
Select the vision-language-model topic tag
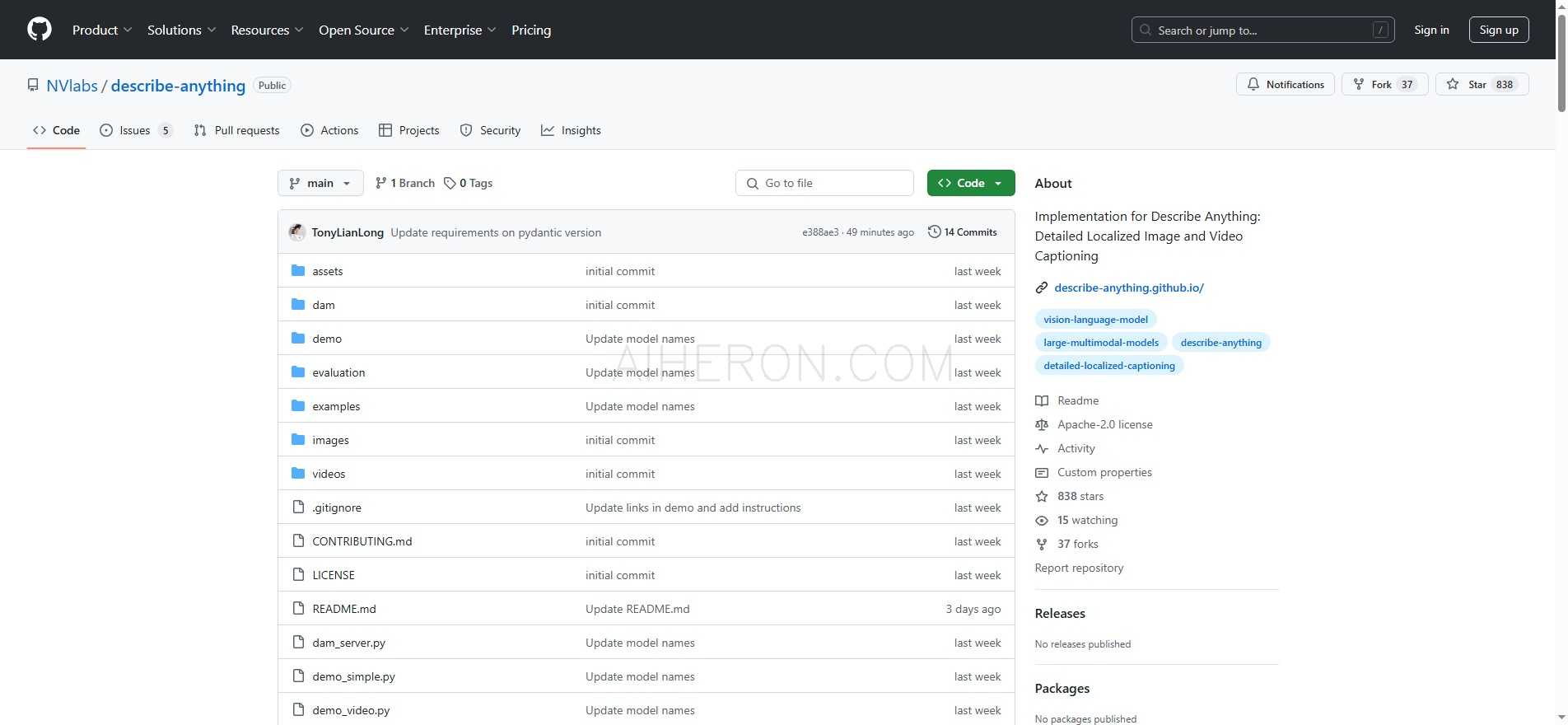(1095, 320)
